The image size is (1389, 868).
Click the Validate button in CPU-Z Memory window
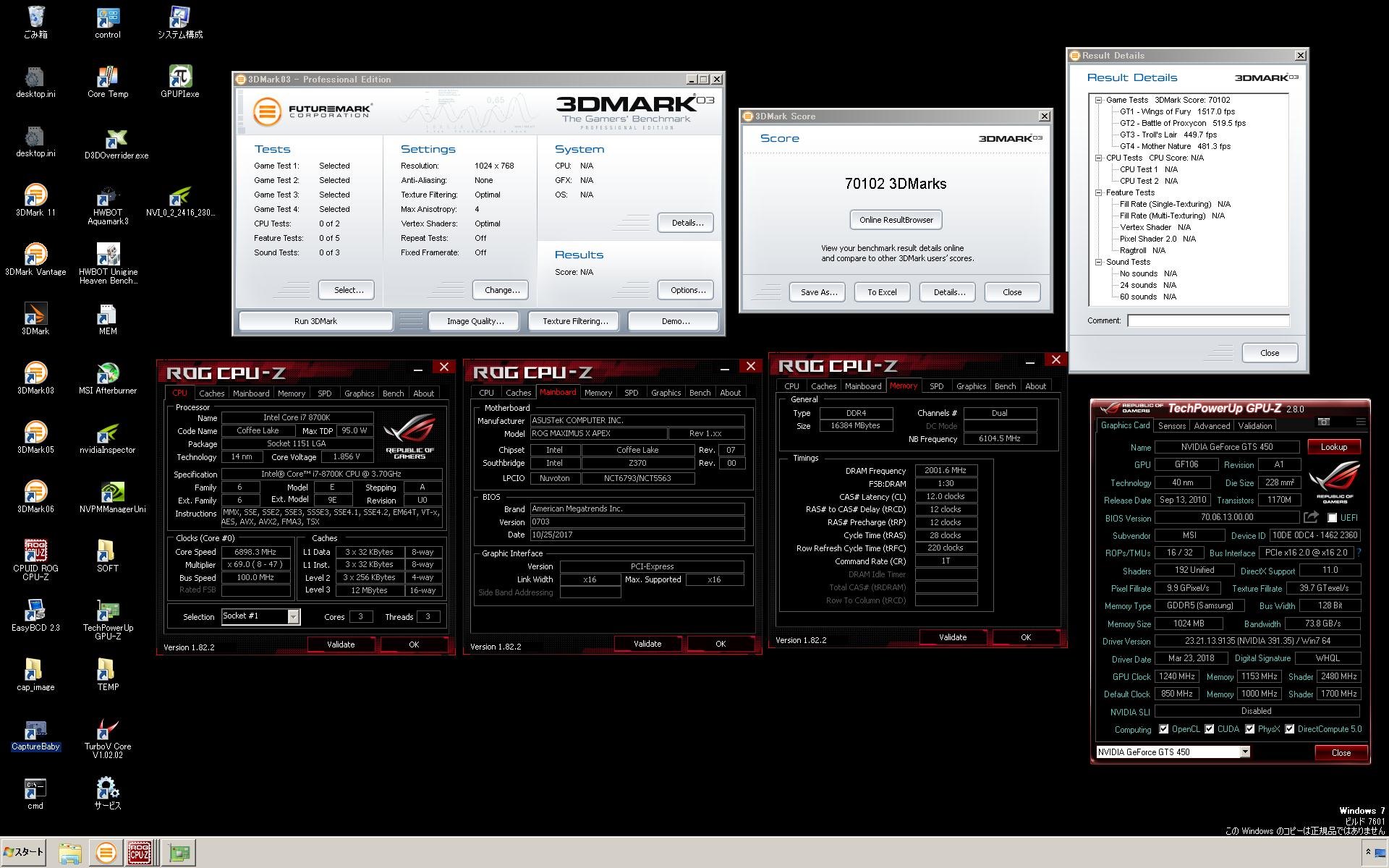(952, 637)
